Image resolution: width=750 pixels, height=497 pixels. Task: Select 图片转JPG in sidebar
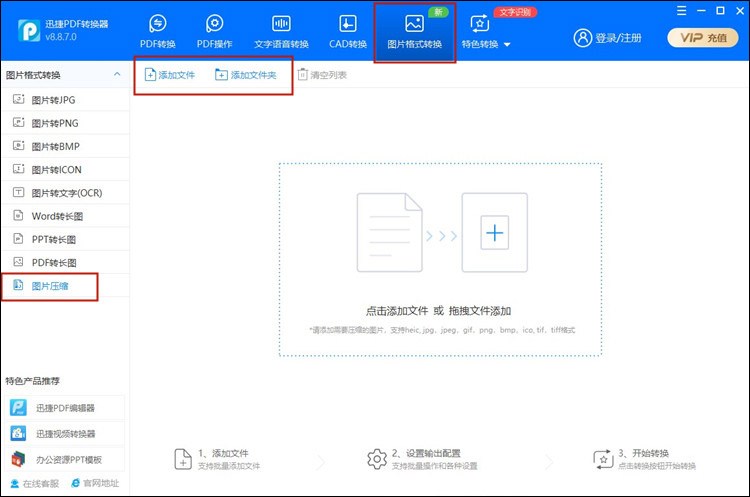point(66,99)
